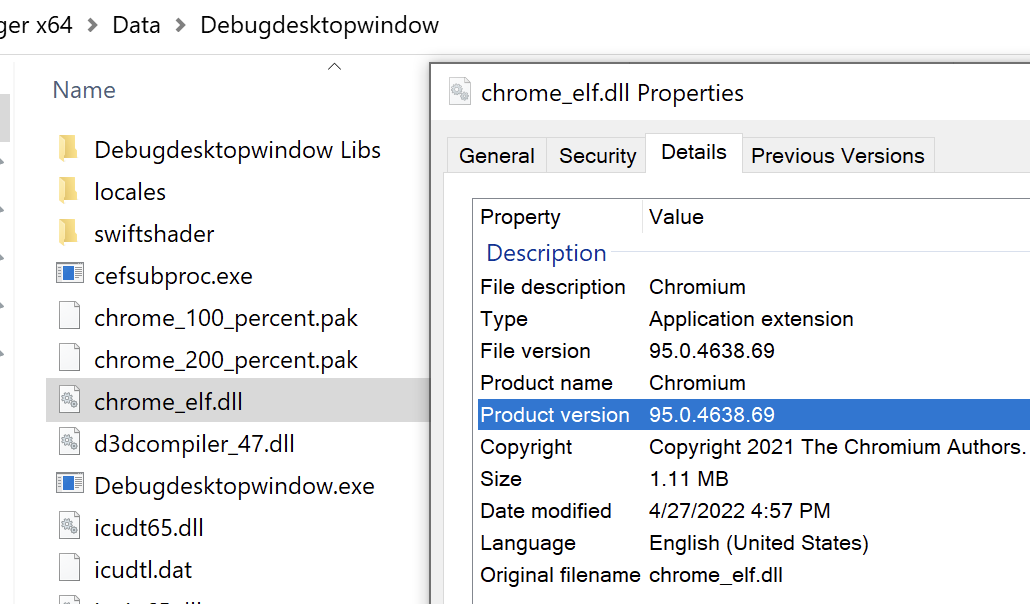Open the Previous Versions tab
The height and width of the screenshot is (604, 1030).
point(838,156)
